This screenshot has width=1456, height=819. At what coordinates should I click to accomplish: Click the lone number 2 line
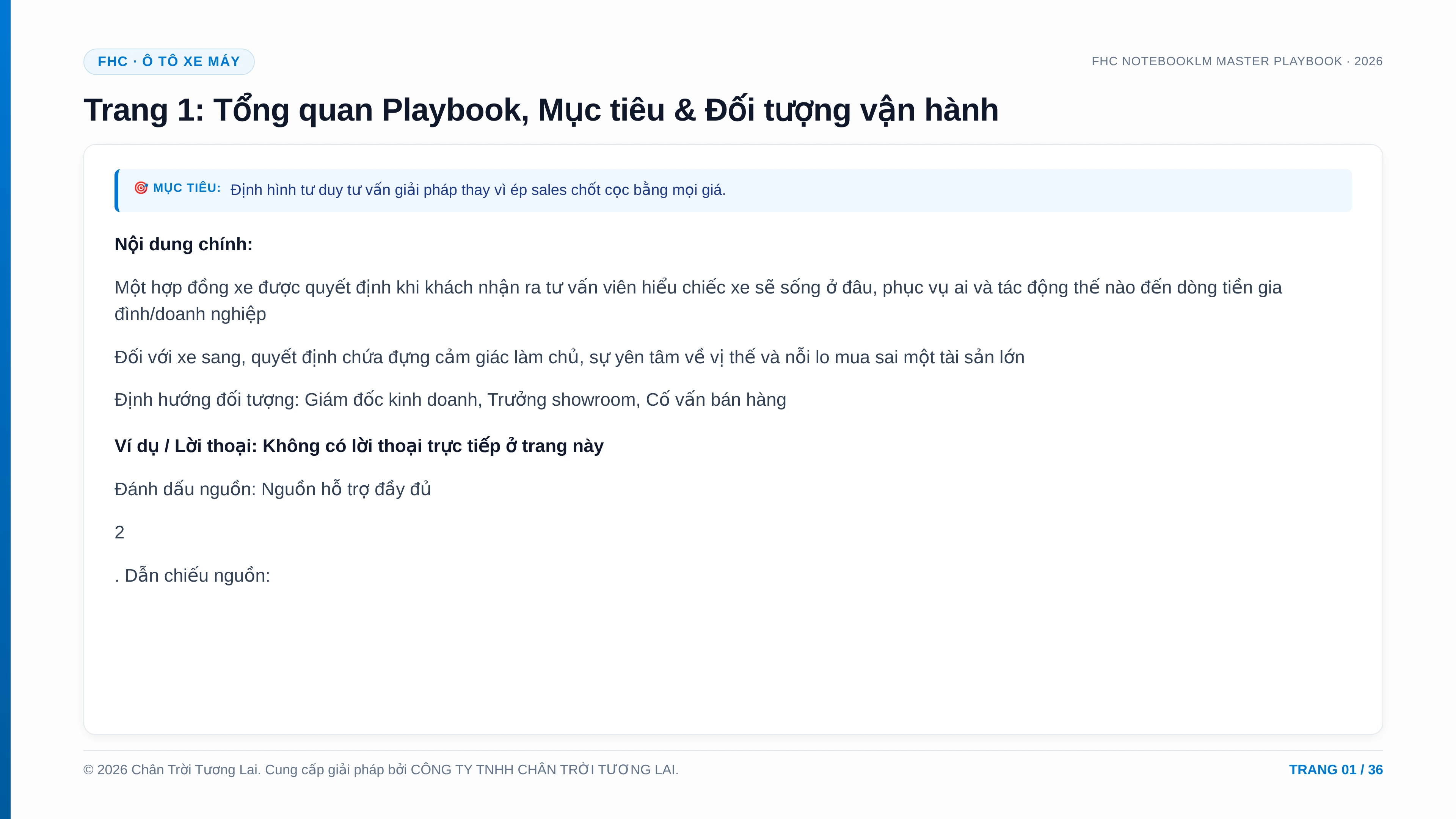tap(119, 532)
